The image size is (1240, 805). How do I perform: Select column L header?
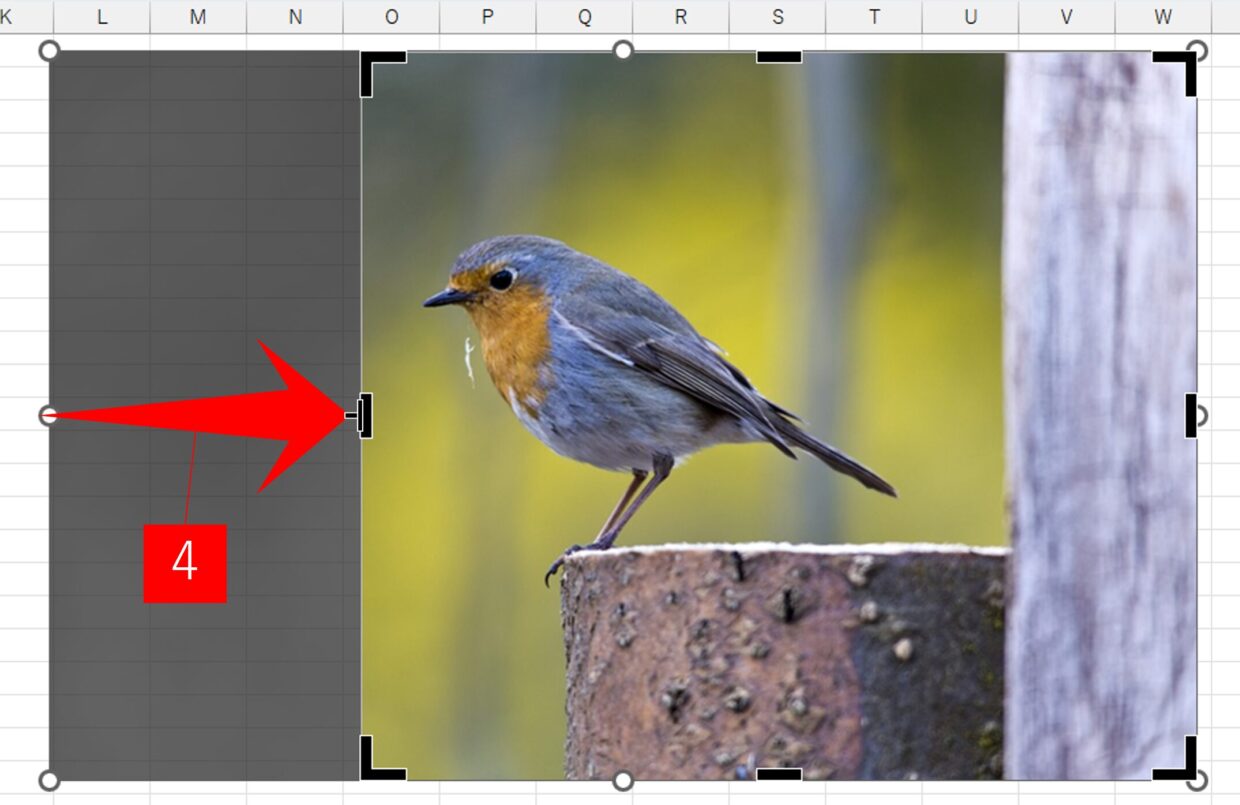[x=101, y=16]
